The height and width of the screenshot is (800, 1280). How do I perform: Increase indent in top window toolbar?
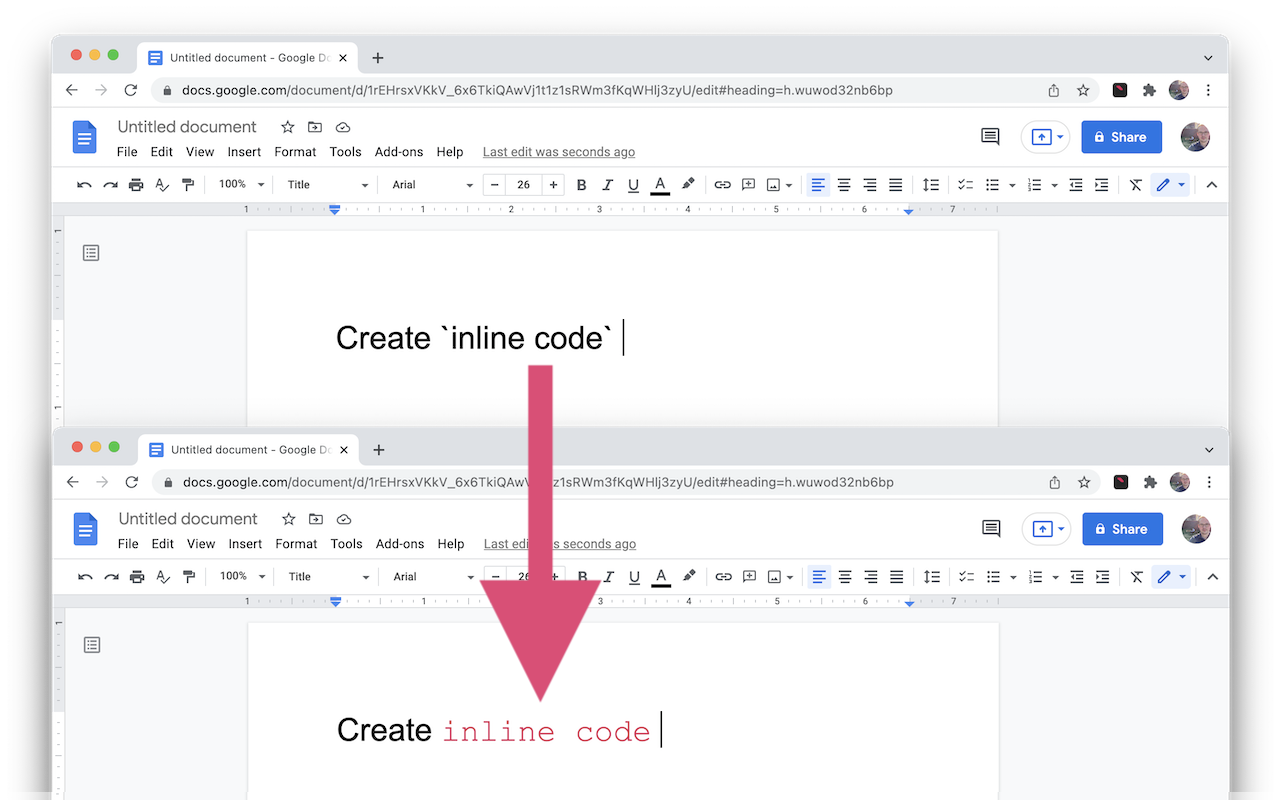pos(1101,185)
